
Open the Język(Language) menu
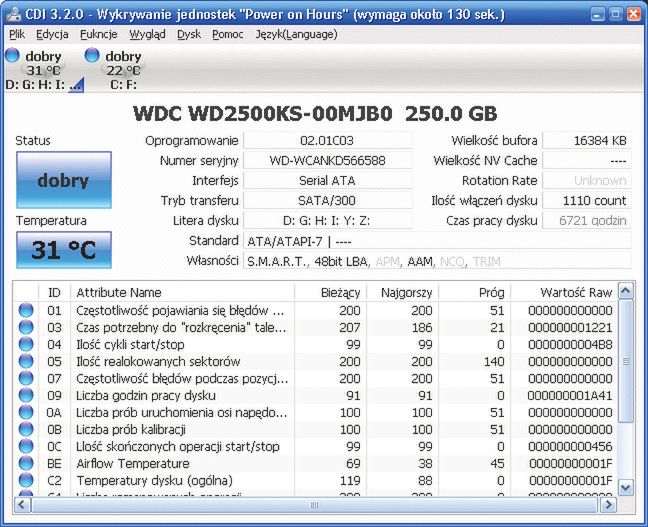click(296, 34)
